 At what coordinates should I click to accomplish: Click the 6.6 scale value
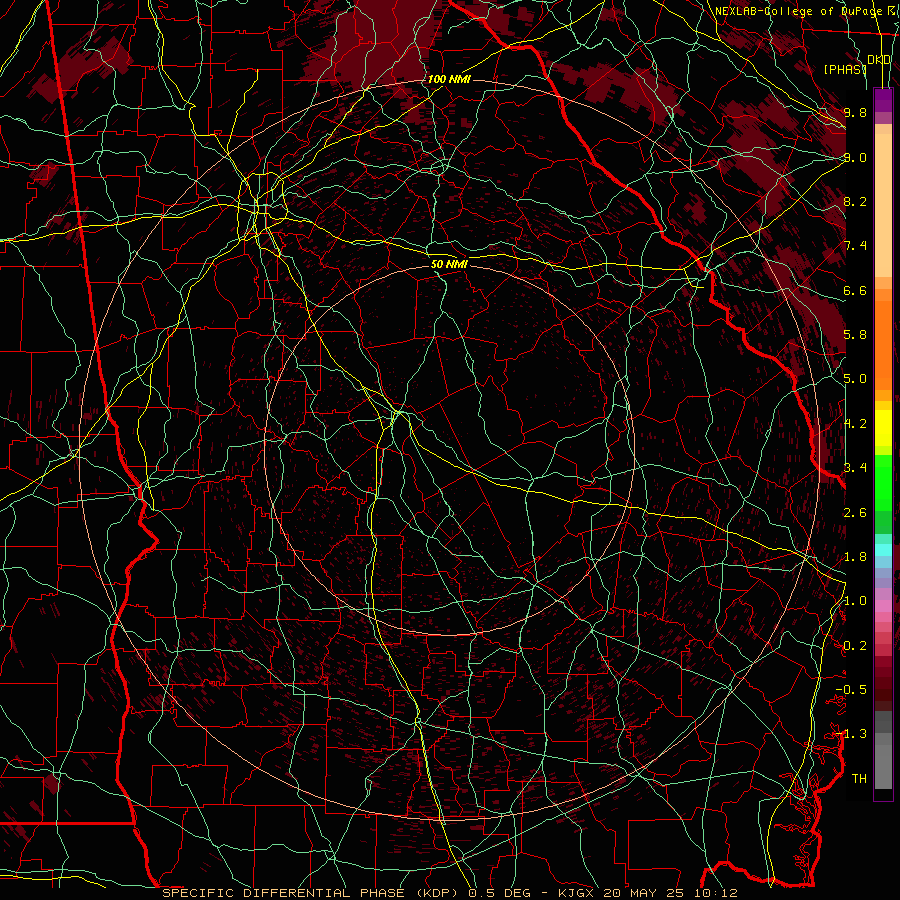click(x=855, y=290)
